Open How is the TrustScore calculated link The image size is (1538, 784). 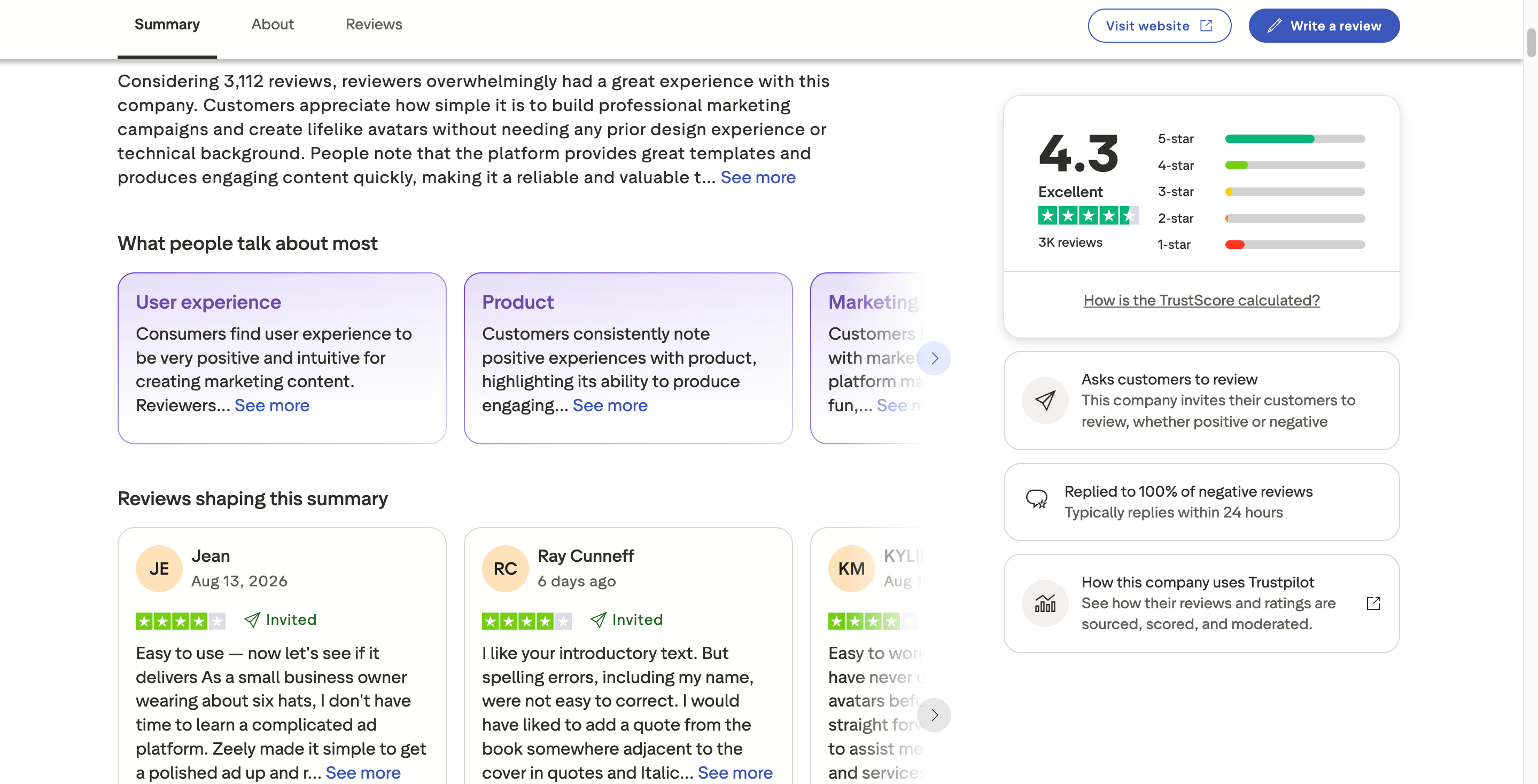(x=1201, y=300)
